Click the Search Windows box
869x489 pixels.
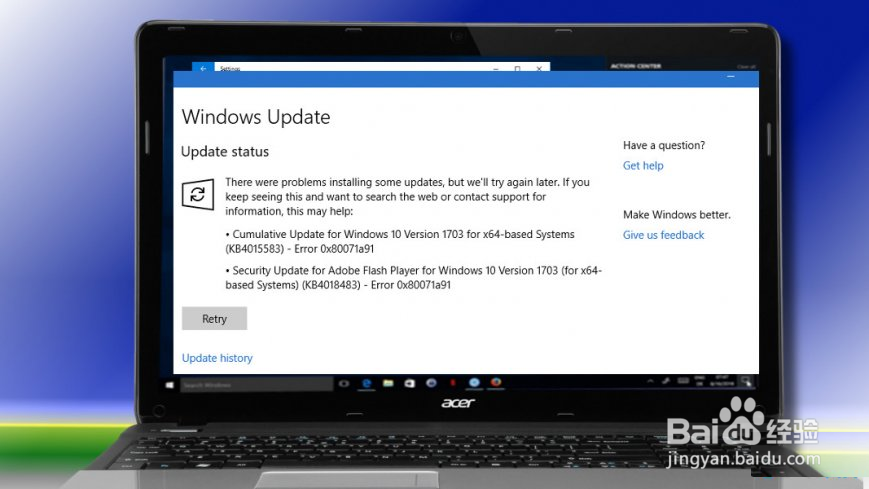257,384
